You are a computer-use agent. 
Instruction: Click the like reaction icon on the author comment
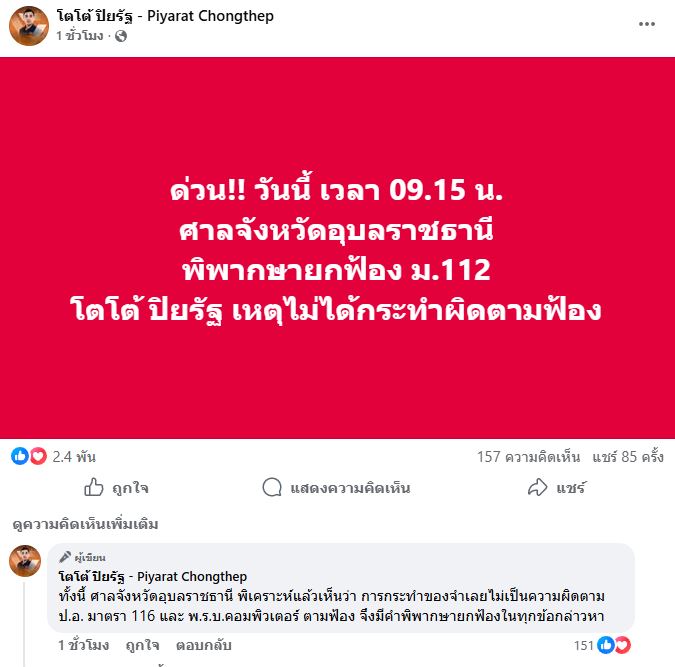pyautogui.click(x=605, y=645)
